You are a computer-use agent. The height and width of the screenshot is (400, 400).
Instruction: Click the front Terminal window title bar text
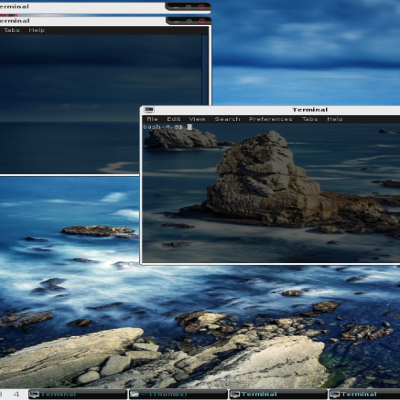pyautogui.click(x=310, y=110)
